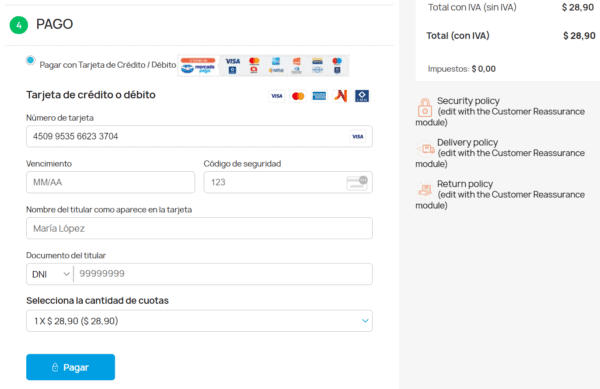
Task: Click the Return policy box icon
Action: pyautogui.click(x=425, y=190)
